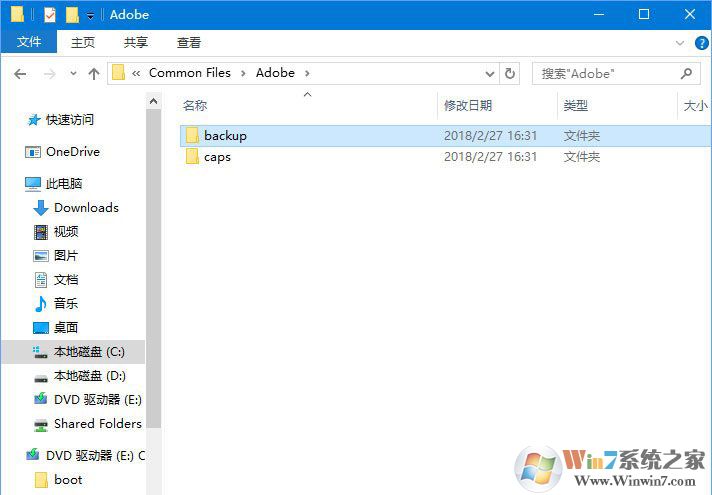The width and height of the screenshot is (712, 495).
Task: Click the 文件夹 type cell of caps
Action: point(582,157)
